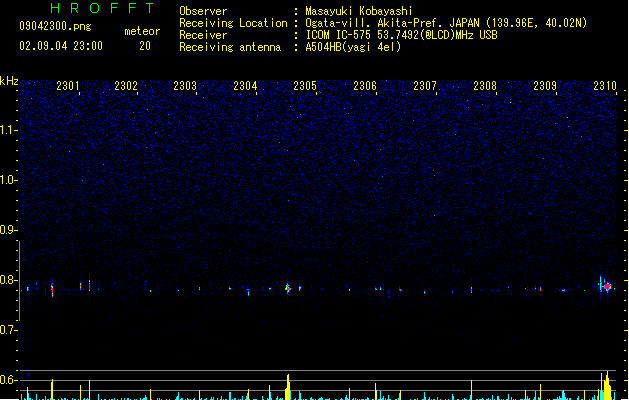Click time marker 2308
Image resolution: width=629 pixels, height=400 pixels.
tap(485, 86)
